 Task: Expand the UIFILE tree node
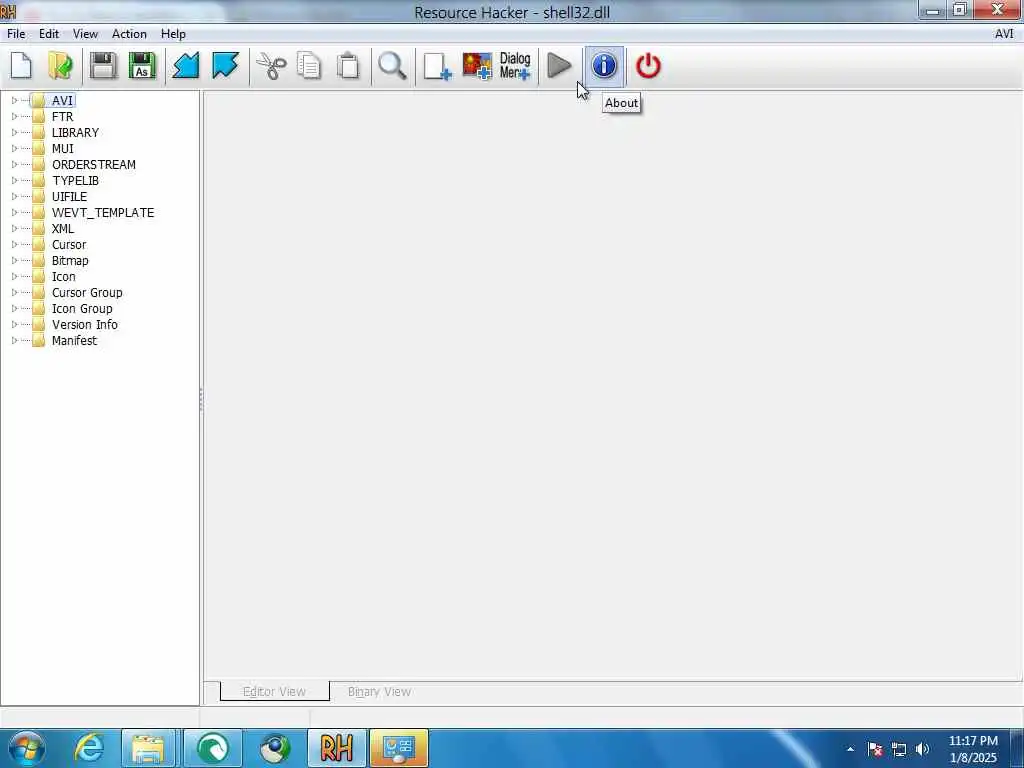[14, 197]
